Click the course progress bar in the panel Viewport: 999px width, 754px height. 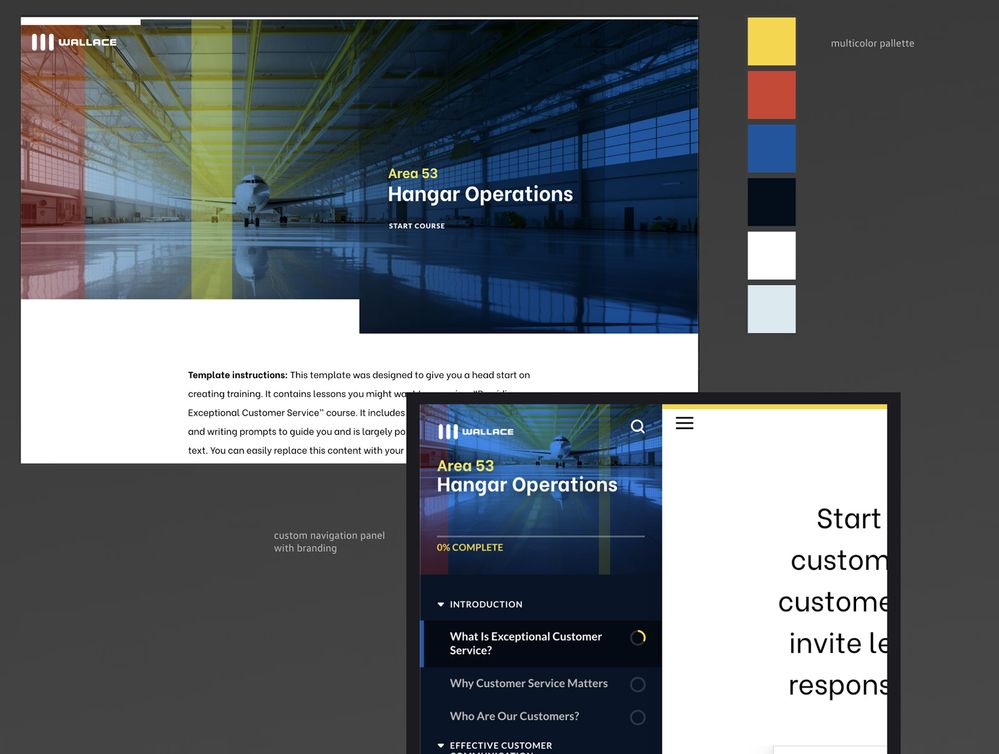(x=540, y=536)
